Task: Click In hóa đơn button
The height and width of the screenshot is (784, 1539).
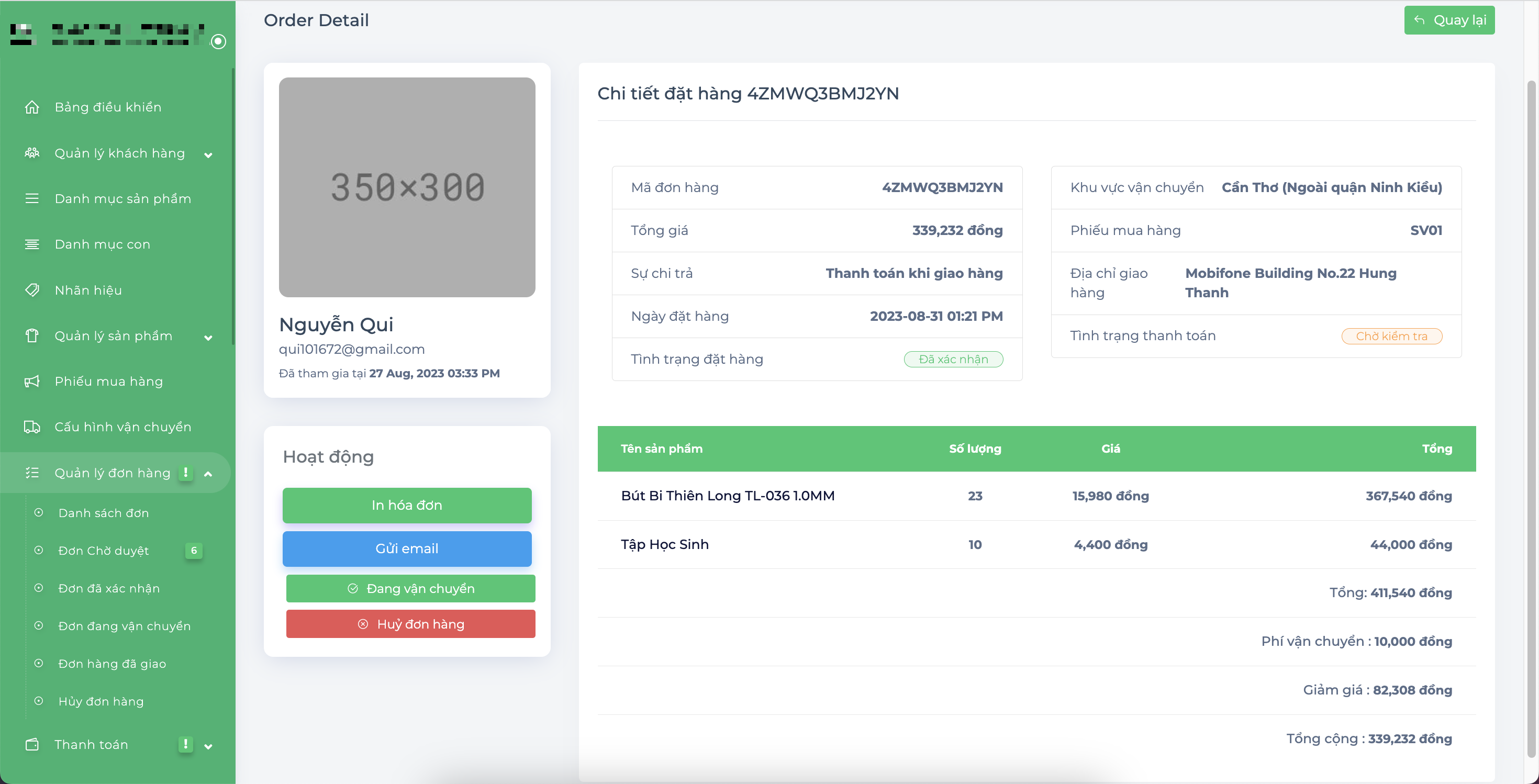Action: tap(407, 505)
